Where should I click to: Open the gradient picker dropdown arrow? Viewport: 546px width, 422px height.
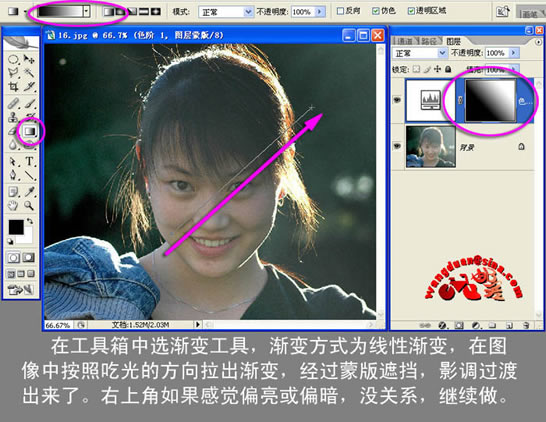[86, 11]
